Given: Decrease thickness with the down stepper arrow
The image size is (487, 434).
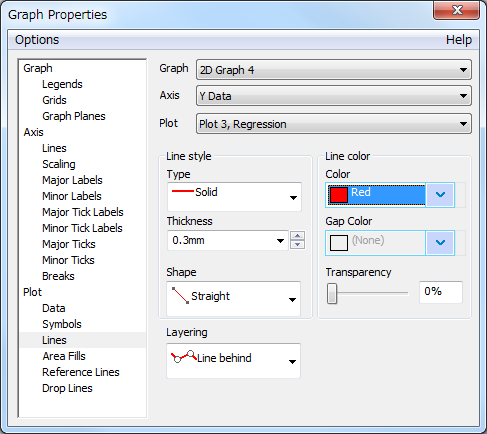Looking at the screenshot, I should (297, 244).
